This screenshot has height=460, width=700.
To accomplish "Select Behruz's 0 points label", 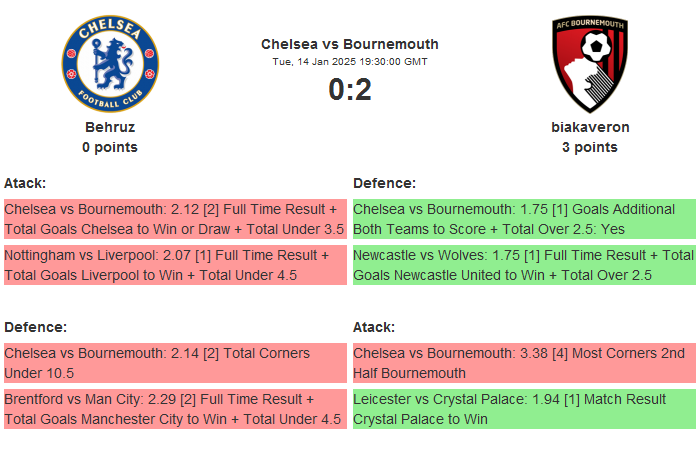I will pos(110,147).
